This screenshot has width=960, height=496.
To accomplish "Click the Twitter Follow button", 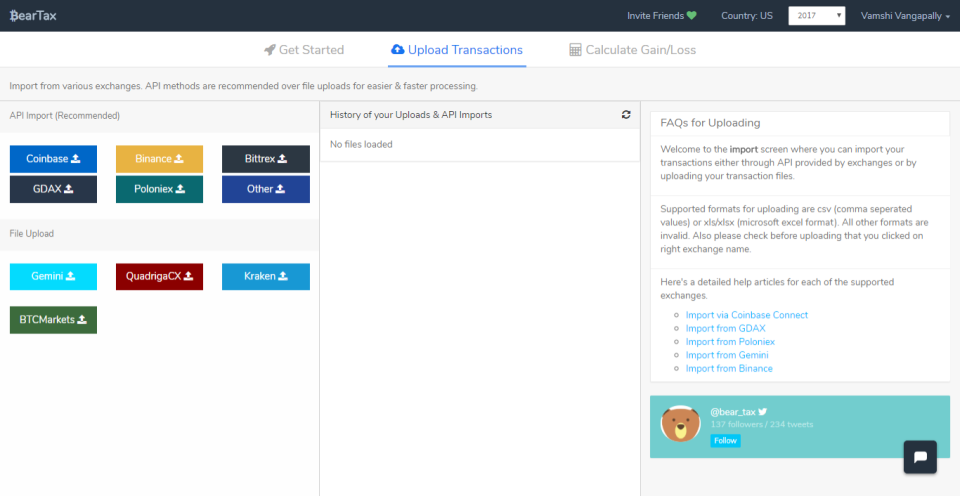I will 726,441.
